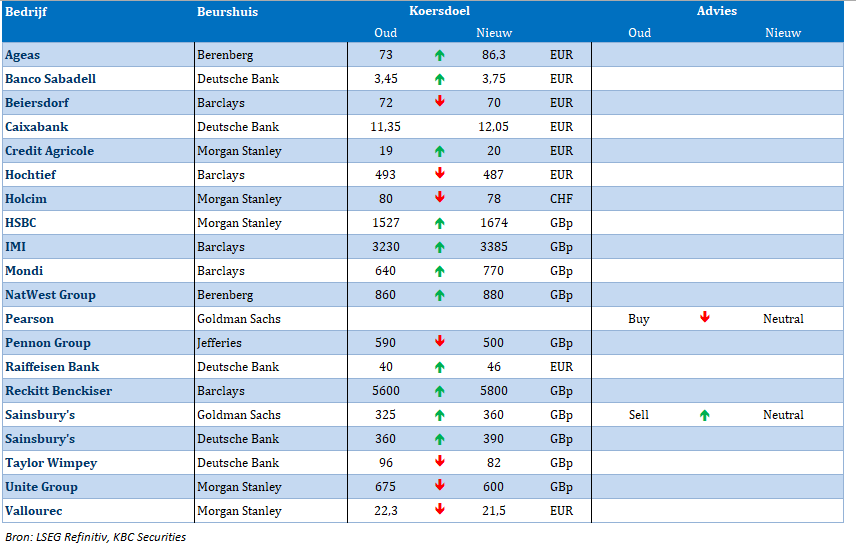
Task: Select the Beiersdorf cell
Action: (37, 103)
